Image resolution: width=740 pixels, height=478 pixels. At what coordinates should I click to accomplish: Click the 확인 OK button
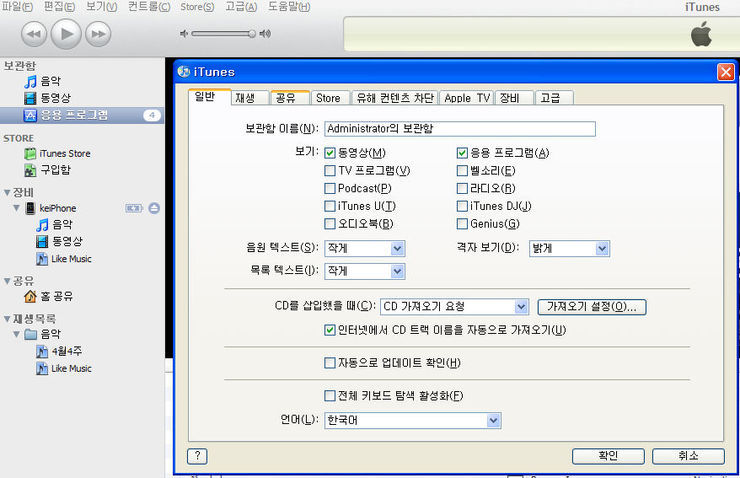click(x=608, y=456)
